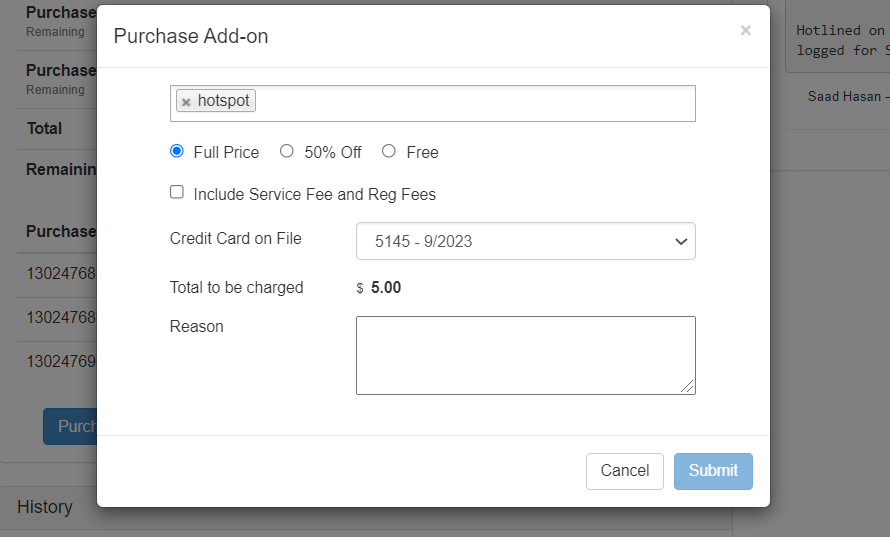Cancel the add-on purchase

(624, 471)
